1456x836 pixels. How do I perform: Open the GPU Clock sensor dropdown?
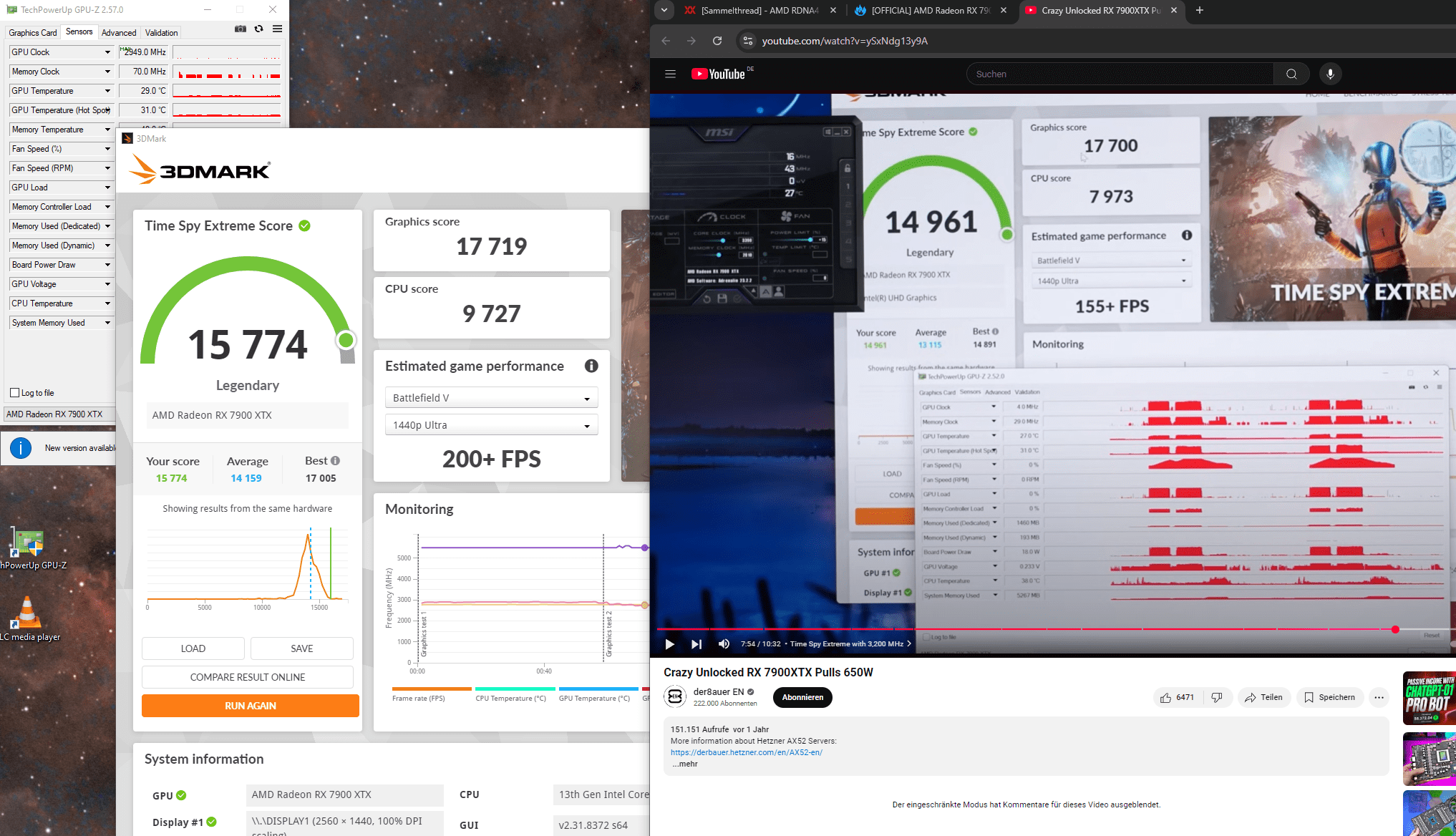107,52
